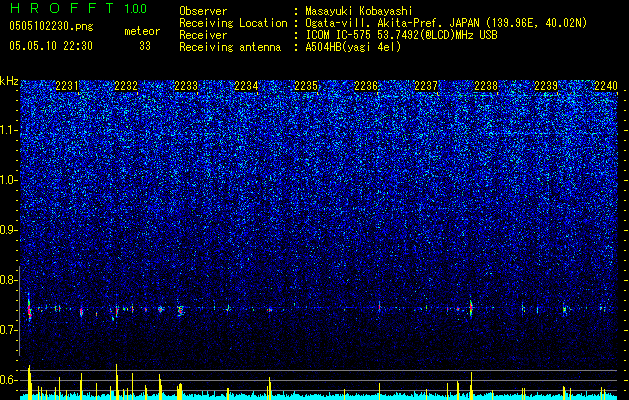Viewport: 629px width, 400px height.
Task: Click the 2233 time marker
Action: point(186,86)
